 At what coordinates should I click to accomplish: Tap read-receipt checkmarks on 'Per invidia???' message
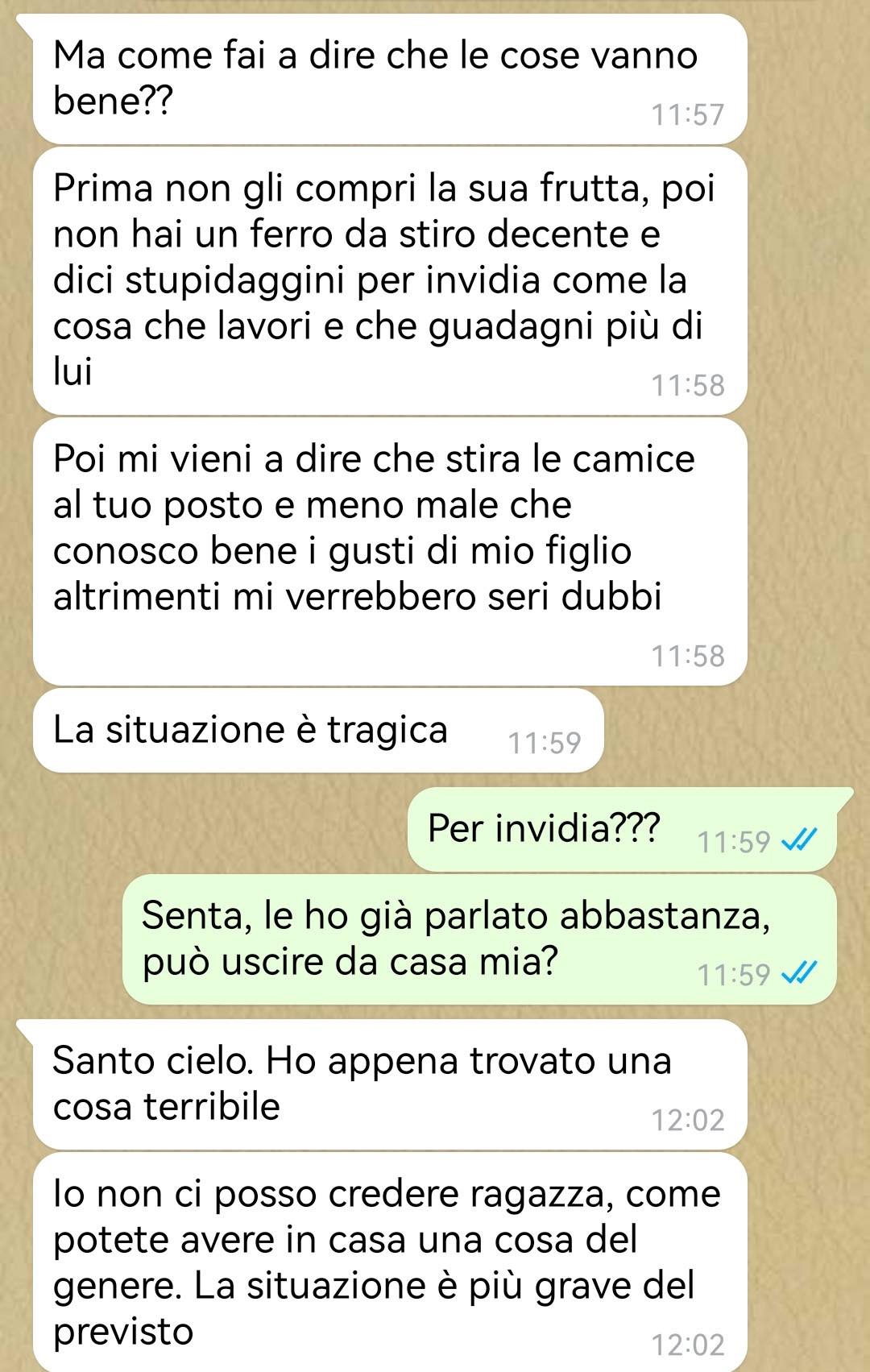tap(799, 841)
